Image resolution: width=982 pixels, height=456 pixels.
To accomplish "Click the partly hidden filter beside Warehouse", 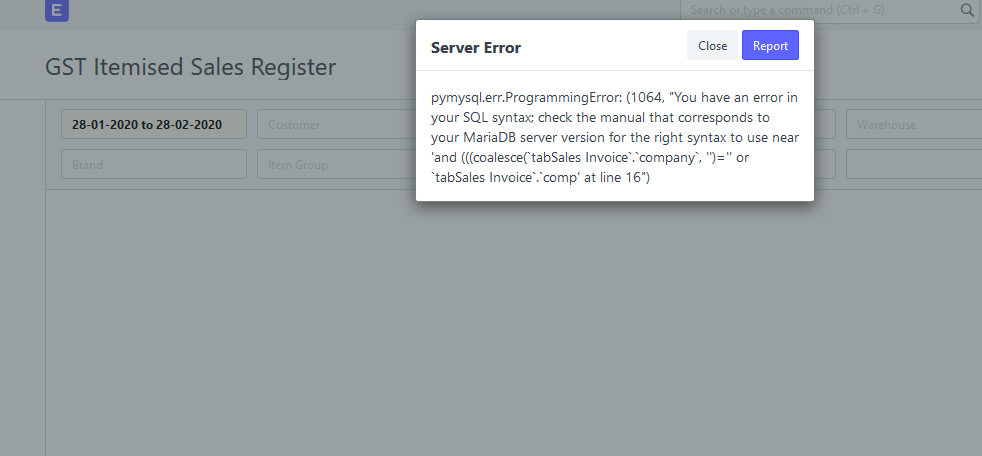I will pos(825,125).
